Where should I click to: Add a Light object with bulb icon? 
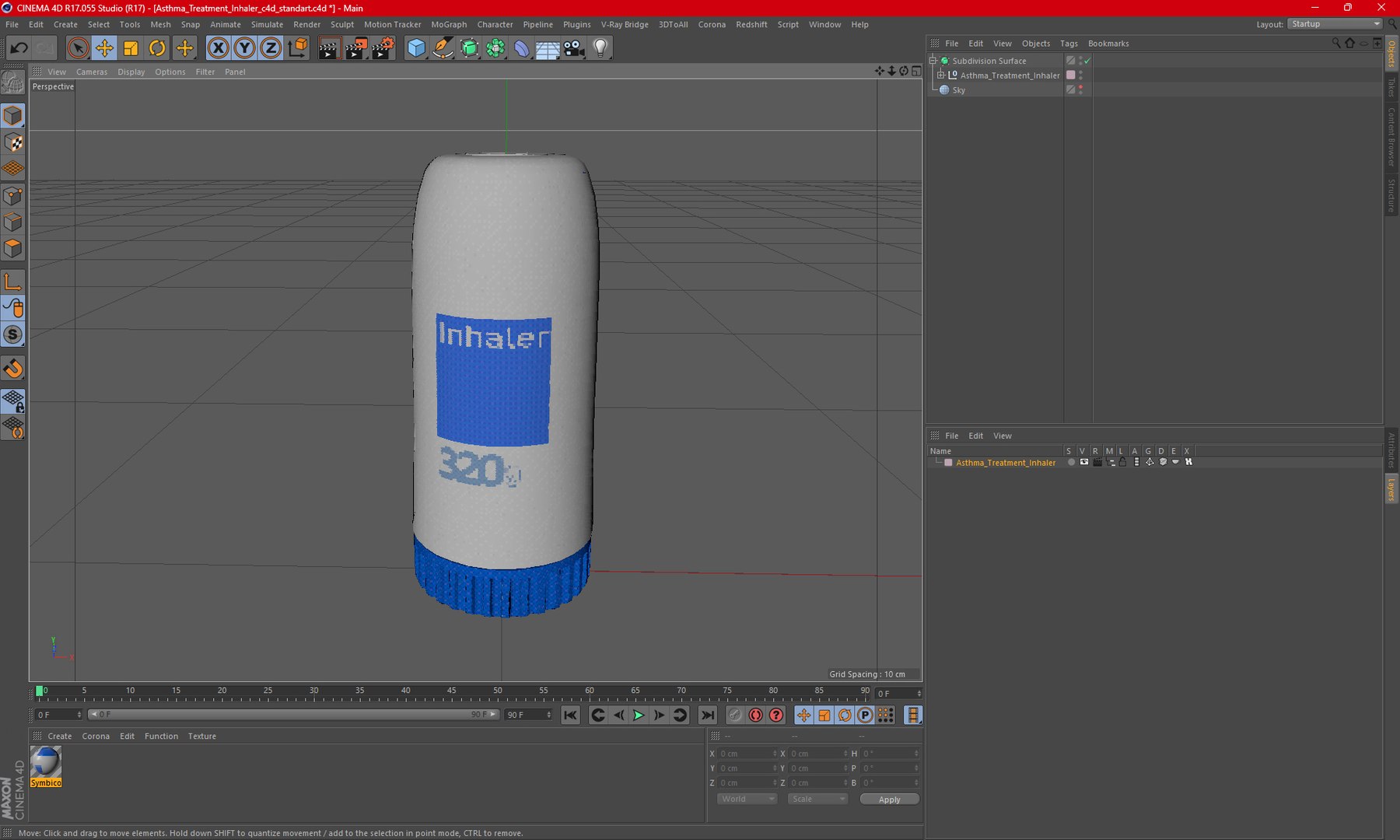(600, 48)
